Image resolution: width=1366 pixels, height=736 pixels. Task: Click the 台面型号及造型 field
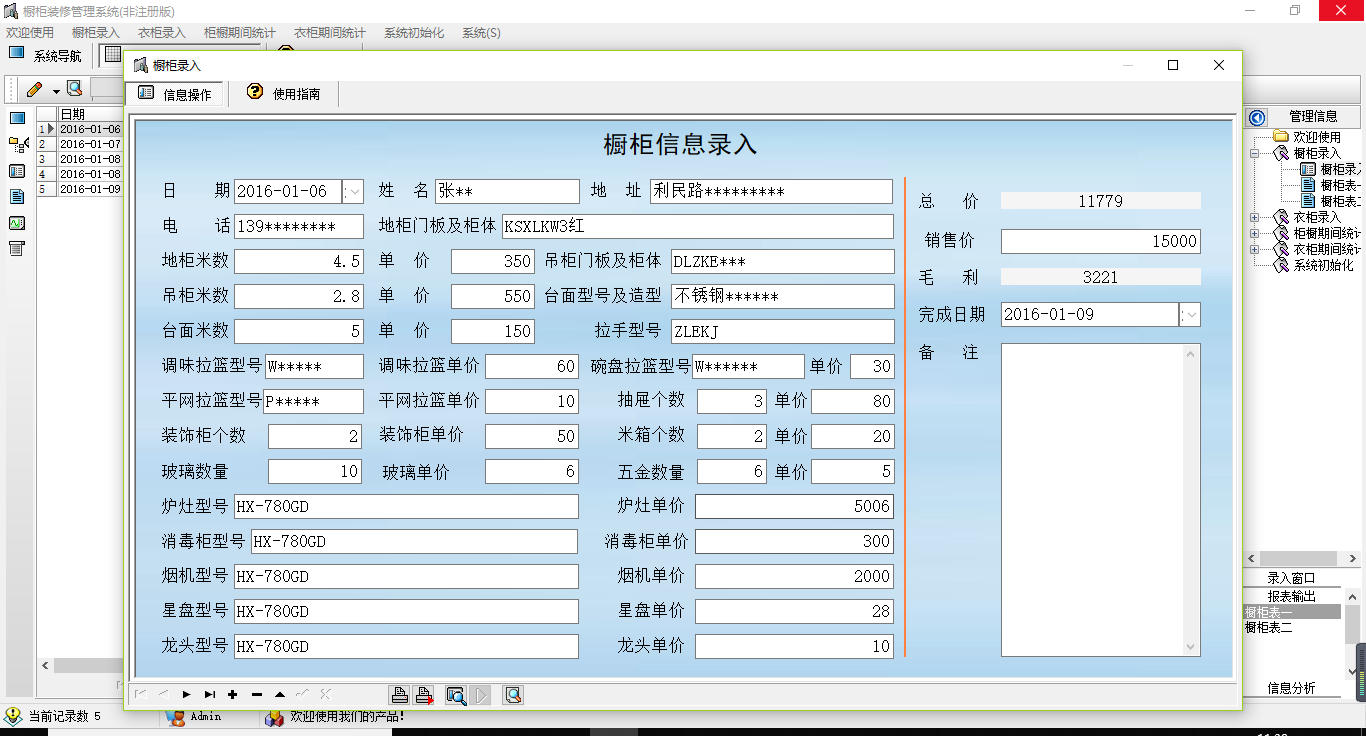coord(783,296)
